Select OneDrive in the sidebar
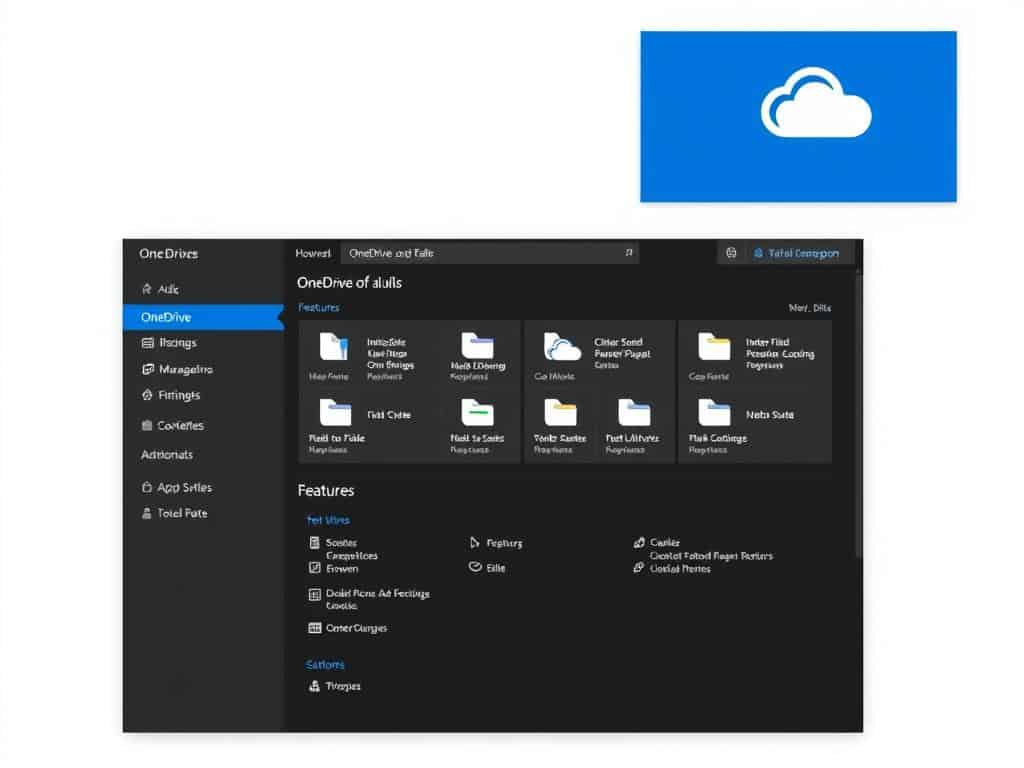The height and width of the screenshot is (768, 1024). 203,317
